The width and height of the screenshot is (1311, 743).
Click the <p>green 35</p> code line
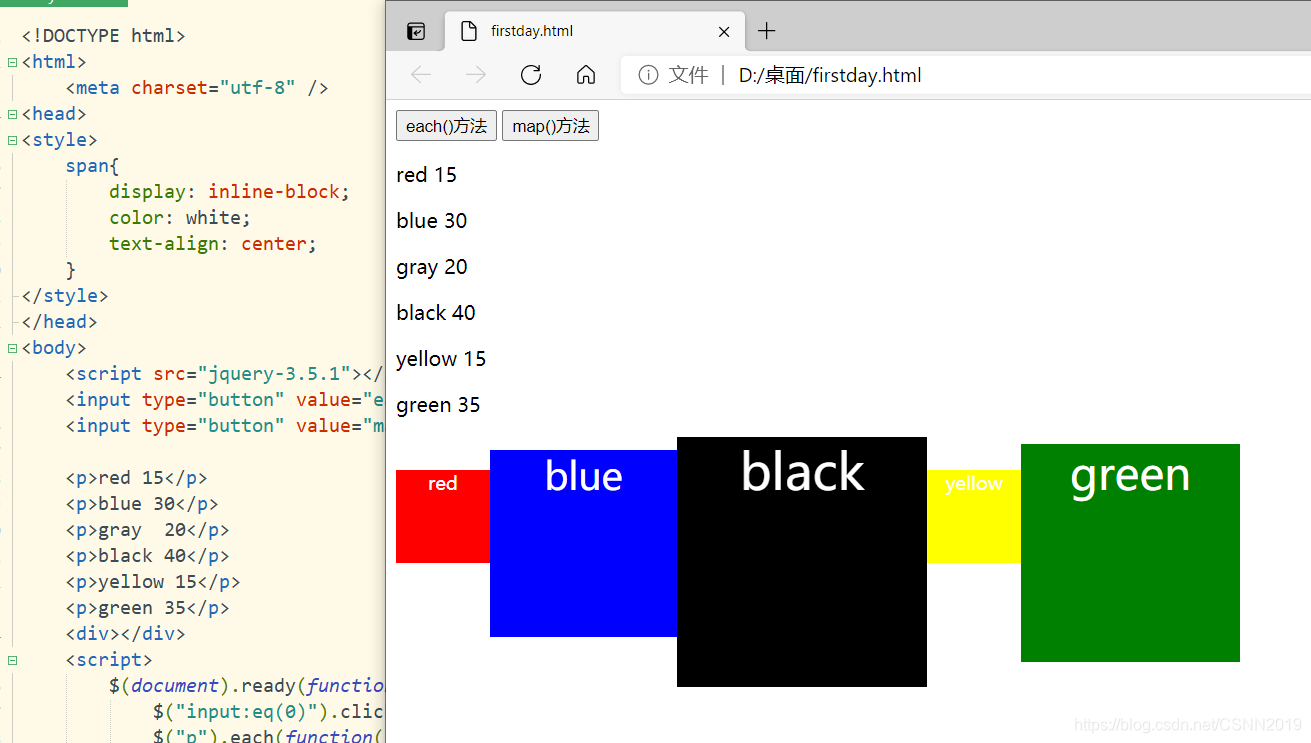(148, 608)
